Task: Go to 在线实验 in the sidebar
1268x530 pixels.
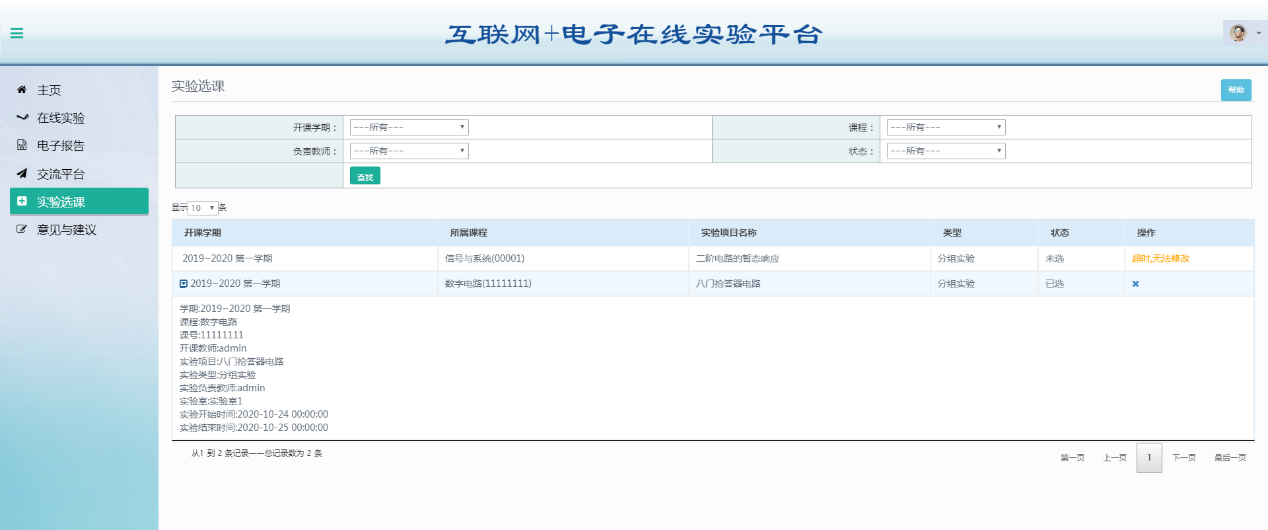Action: pos(61,118)
